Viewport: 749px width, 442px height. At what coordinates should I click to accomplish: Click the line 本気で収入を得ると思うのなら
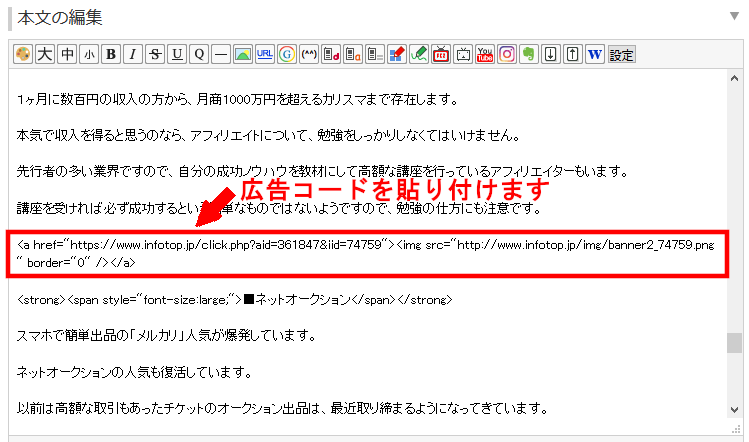pos(268,136)
